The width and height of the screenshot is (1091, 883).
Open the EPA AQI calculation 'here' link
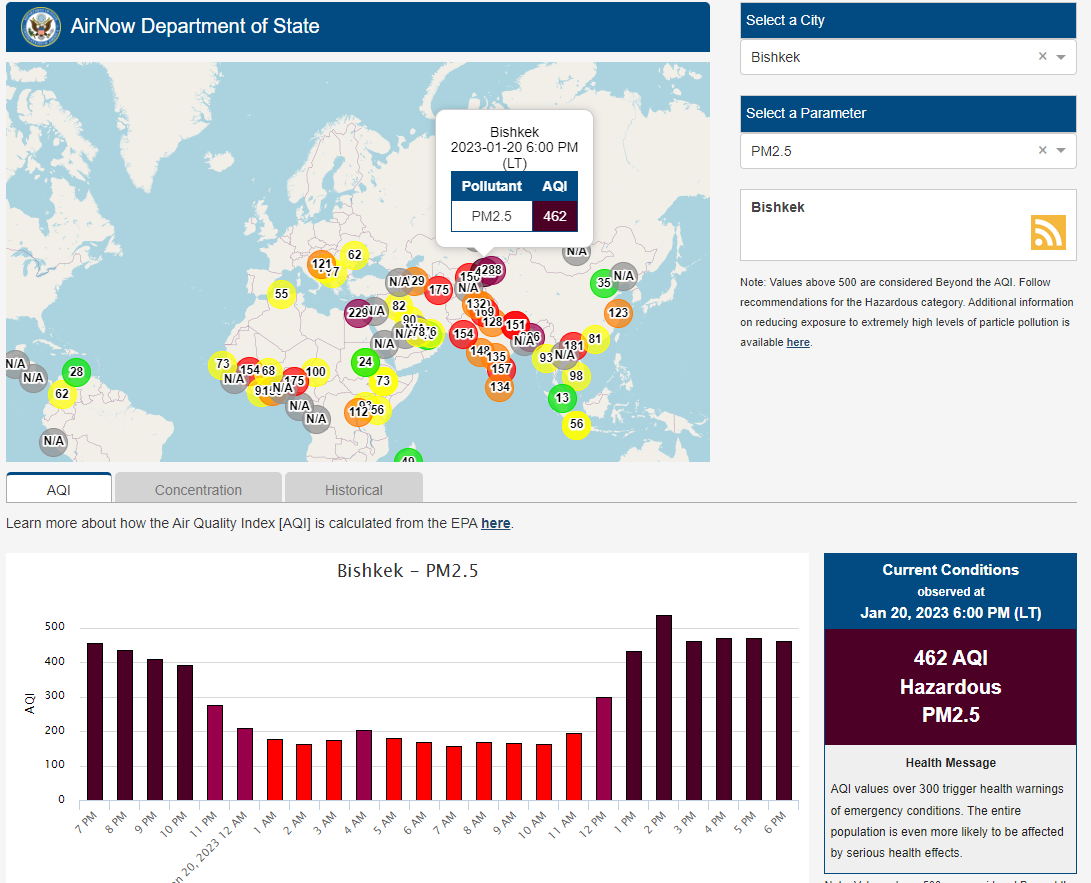coord(495,523)
